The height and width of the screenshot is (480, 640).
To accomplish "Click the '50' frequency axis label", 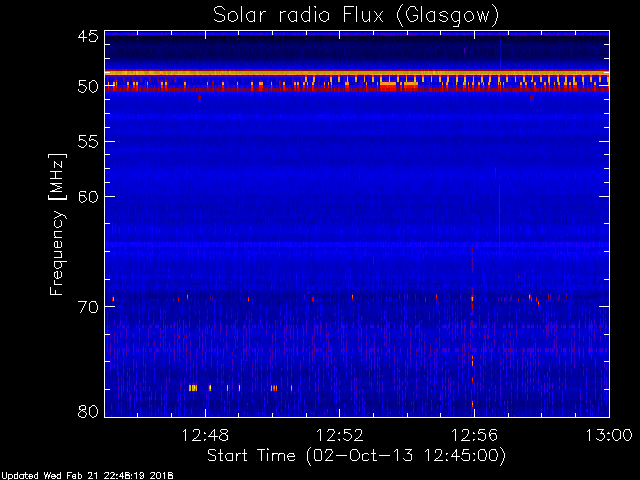I will 88,87.
